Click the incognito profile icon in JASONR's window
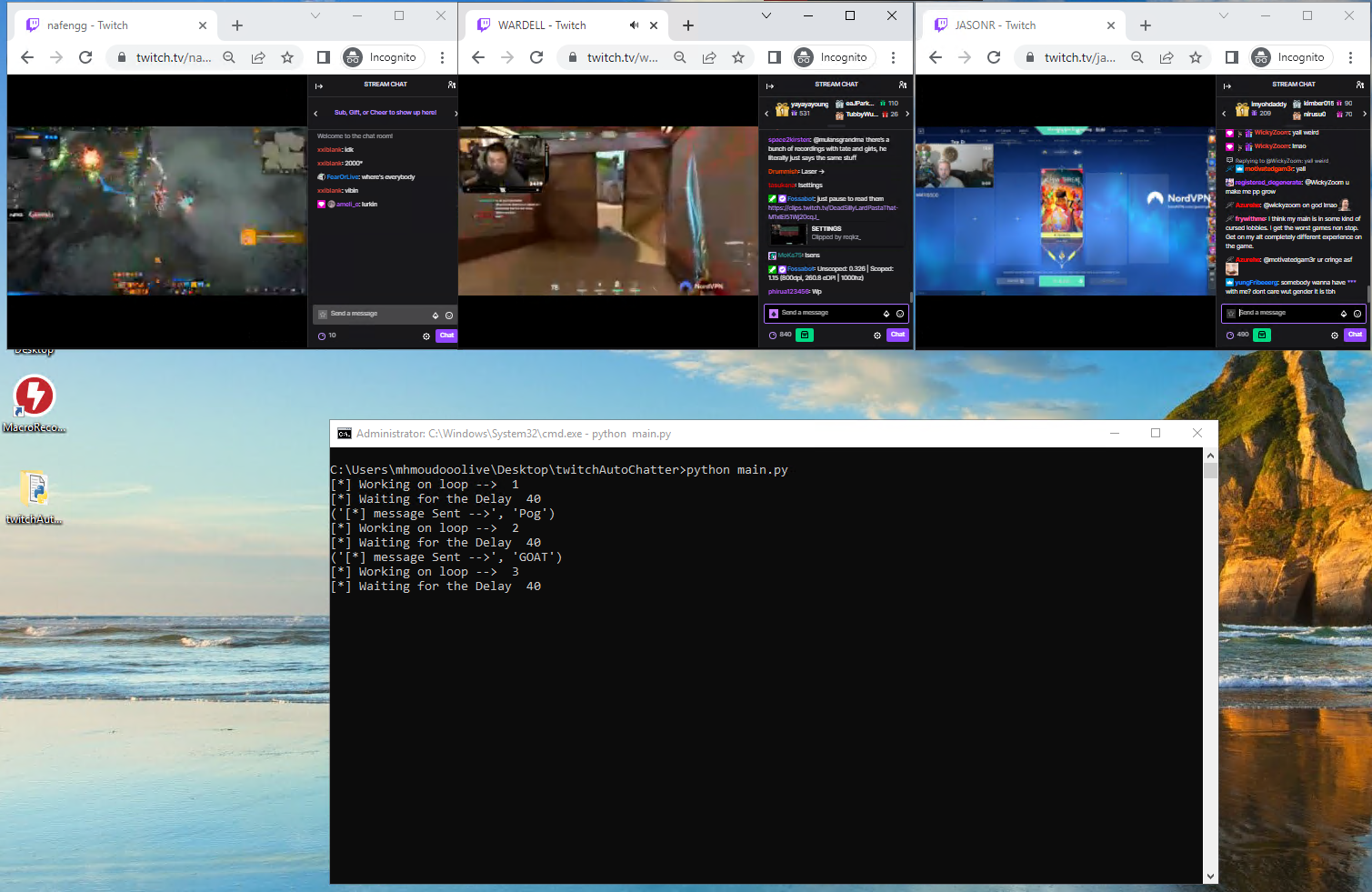Viewport: 1372px width, 892px height. pyautogui.click(x=1262, y=56)
